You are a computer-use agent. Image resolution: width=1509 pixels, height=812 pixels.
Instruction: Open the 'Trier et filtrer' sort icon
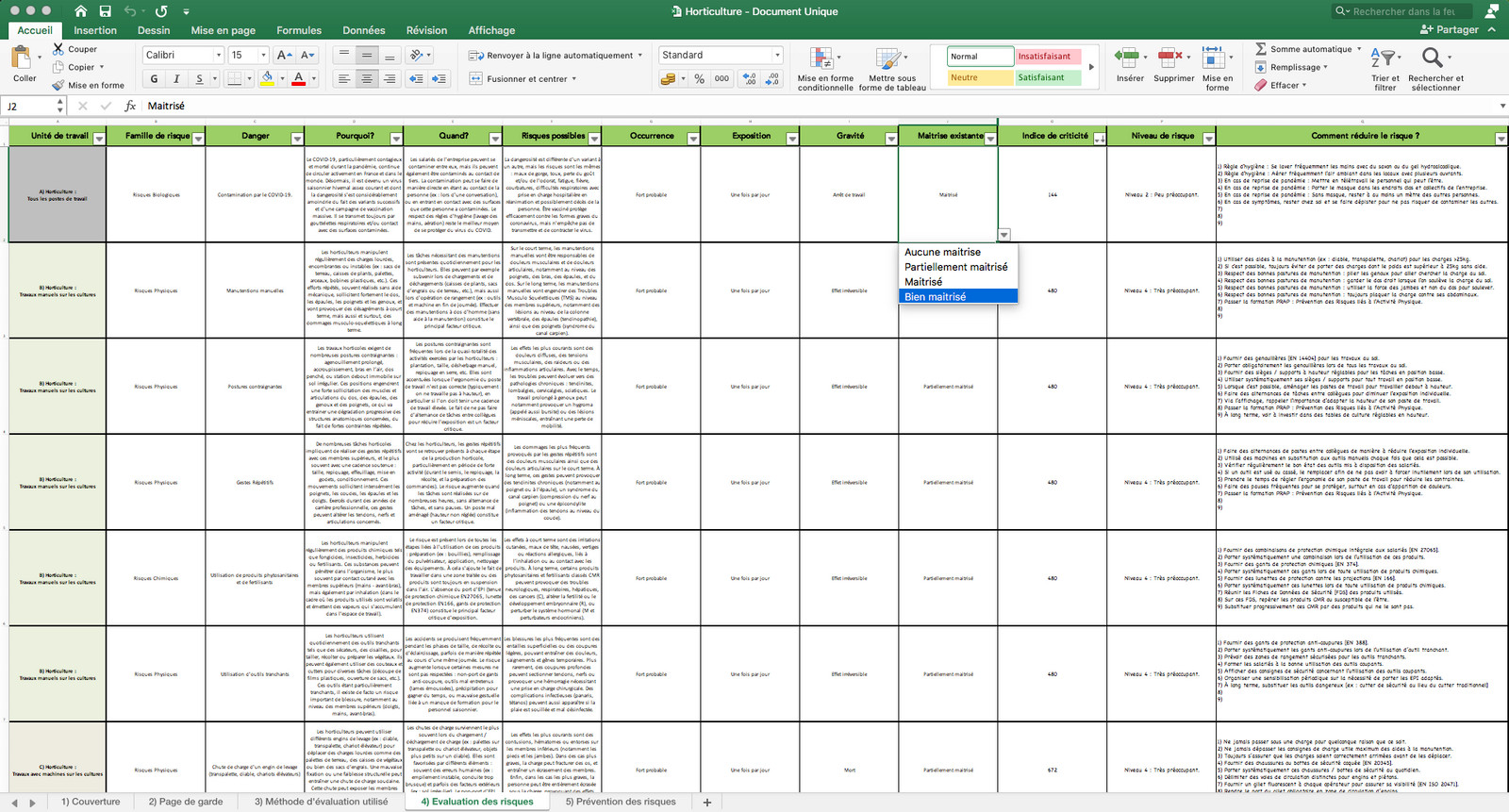[1382, 58]
